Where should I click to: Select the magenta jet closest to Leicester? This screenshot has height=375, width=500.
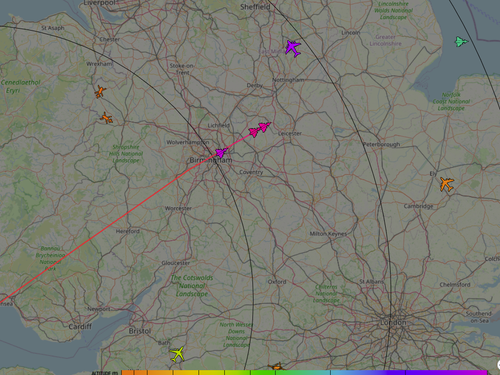(x=265, y=127)
